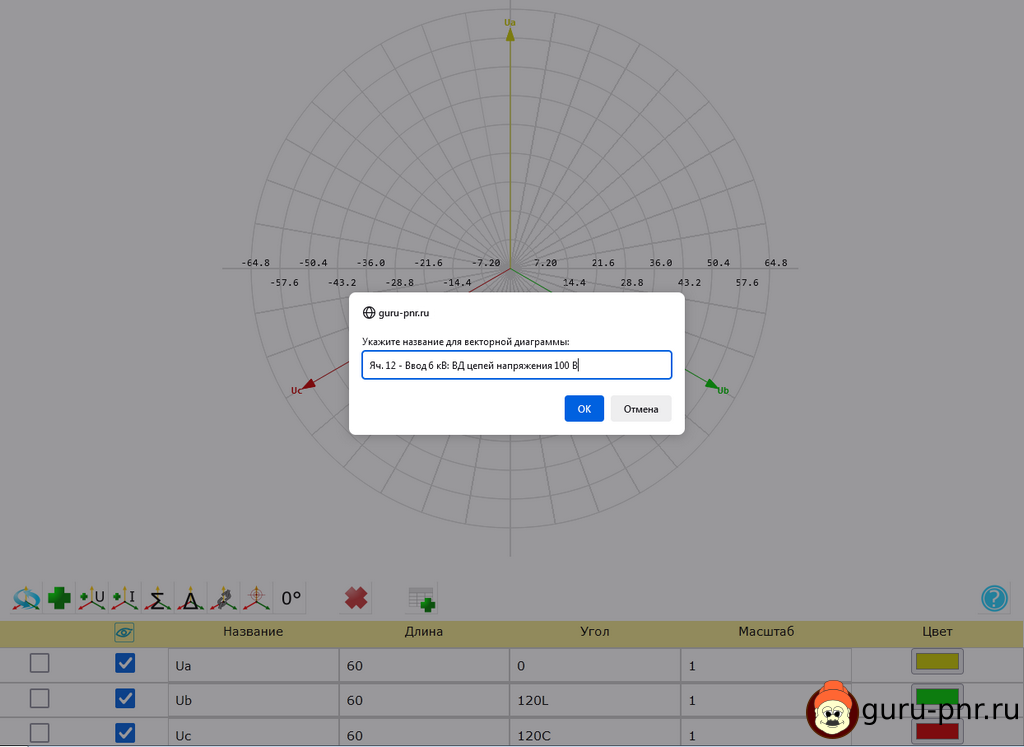The image size is (1024, 747).
Task: Click the length cell 60 in row Uc
Action: [424, 734]
